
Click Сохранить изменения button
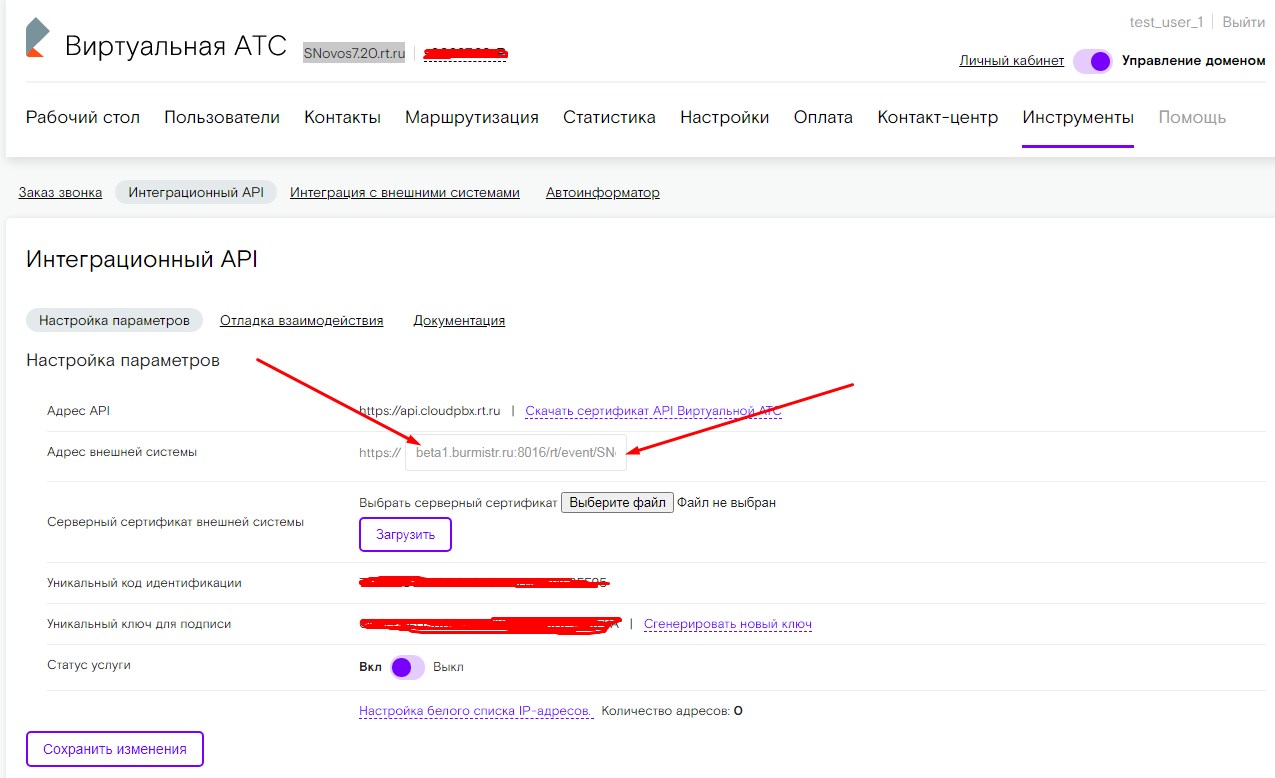(x=114, y=749)
